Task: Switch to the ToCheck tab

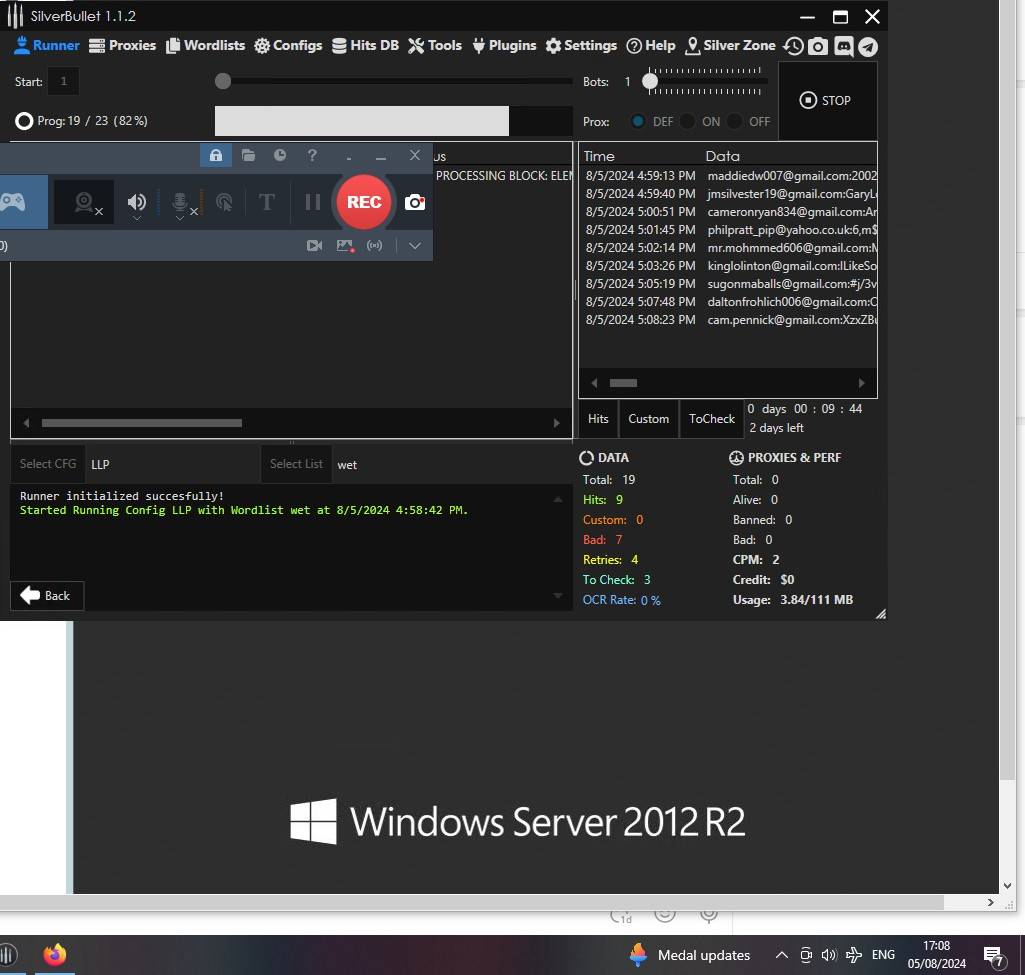Action: pos(712,419)
